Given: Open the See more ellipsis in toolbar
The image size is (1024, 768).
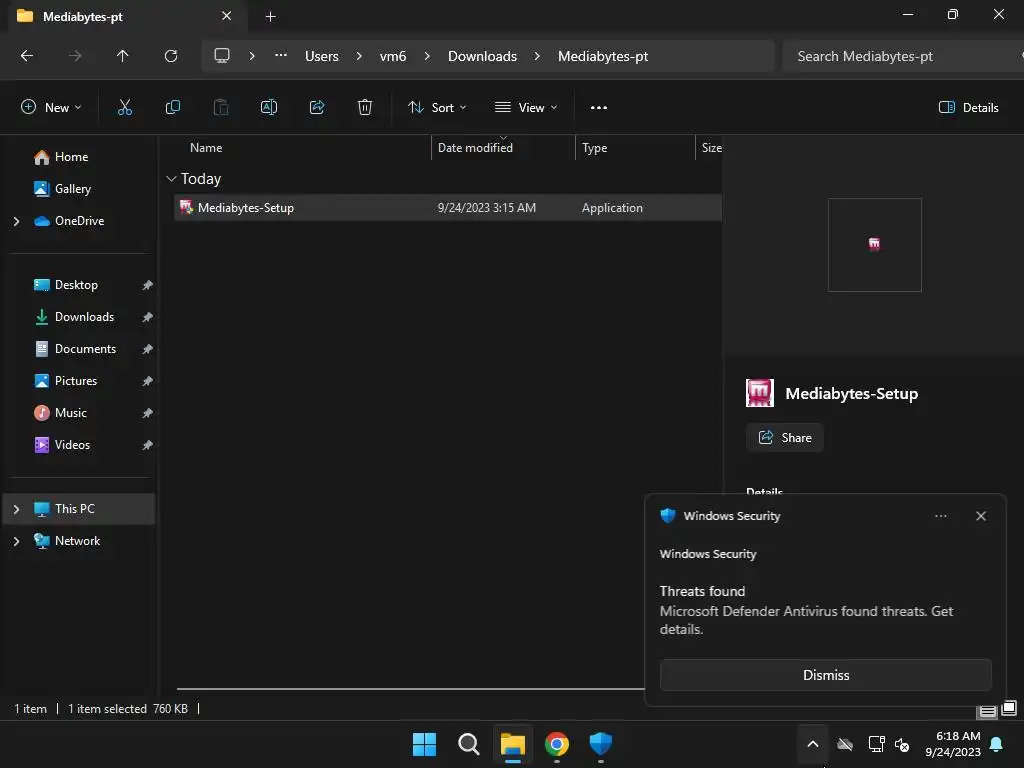Looking at the screenshot, I should (599, 108).
